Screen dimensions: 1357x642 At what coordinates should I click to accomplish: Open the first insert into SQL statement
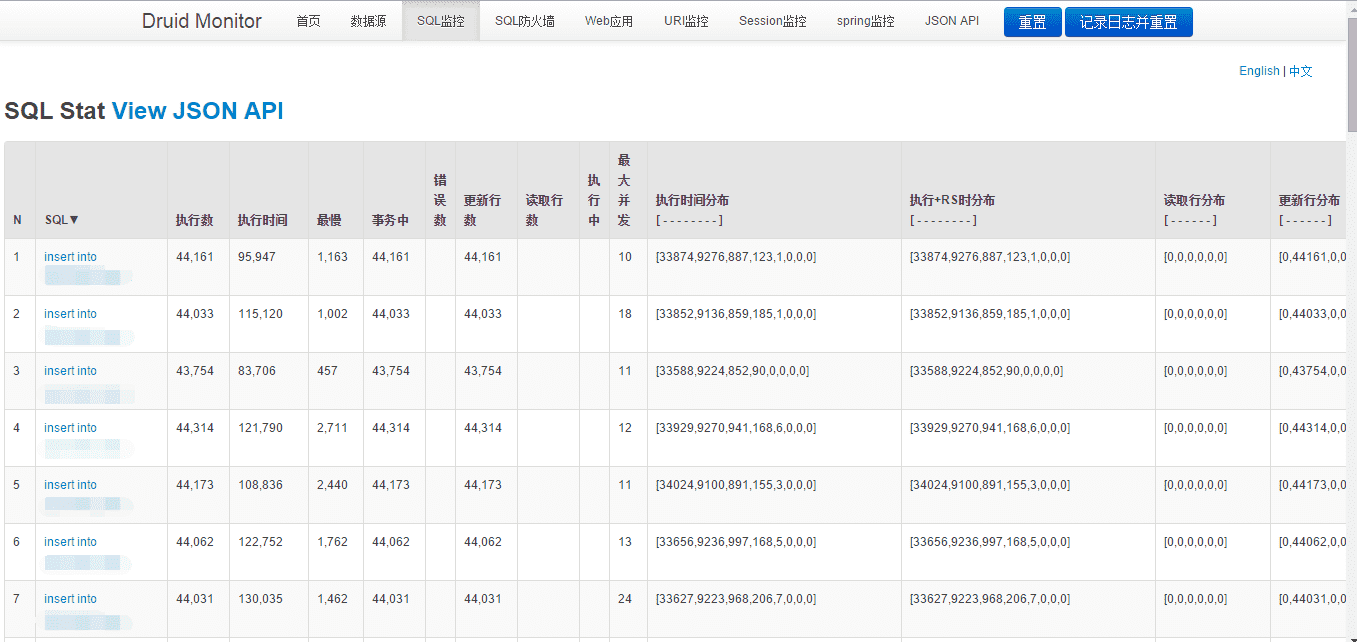[x=70, y=256]
